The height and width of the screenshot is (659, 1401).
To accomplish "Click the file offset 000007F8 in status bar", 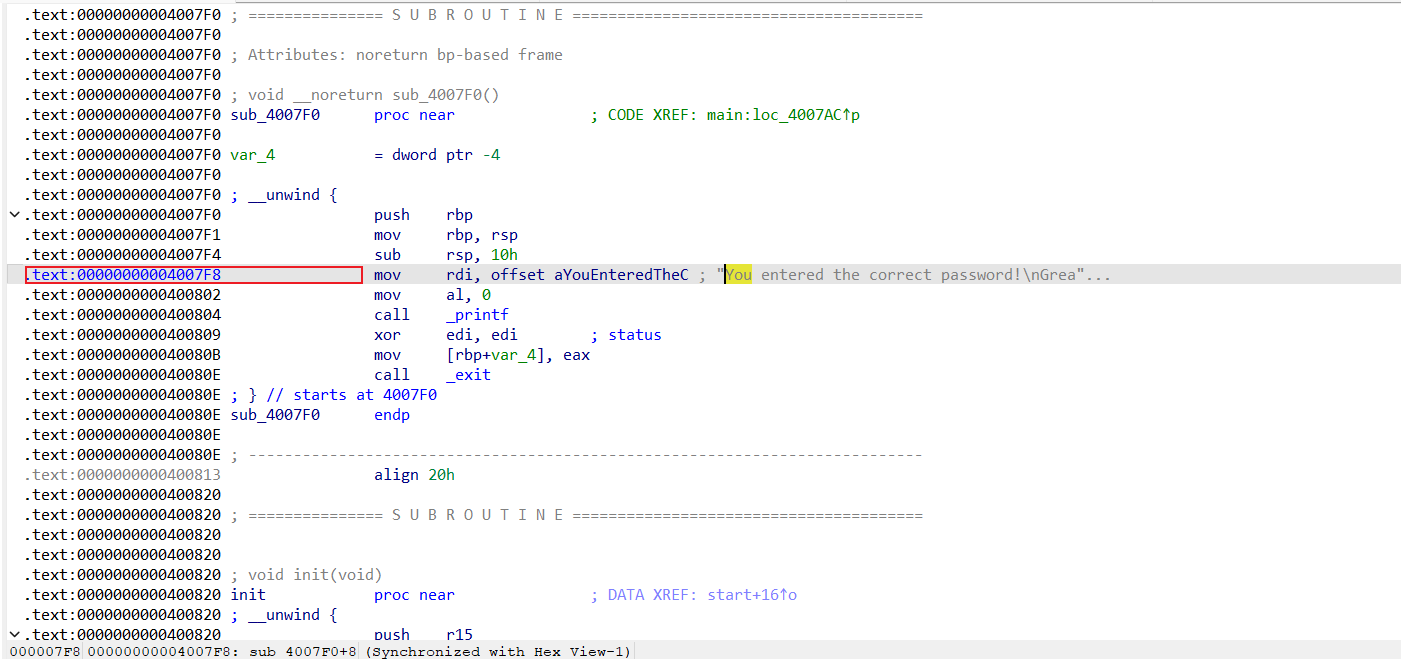I will [43, 652].
